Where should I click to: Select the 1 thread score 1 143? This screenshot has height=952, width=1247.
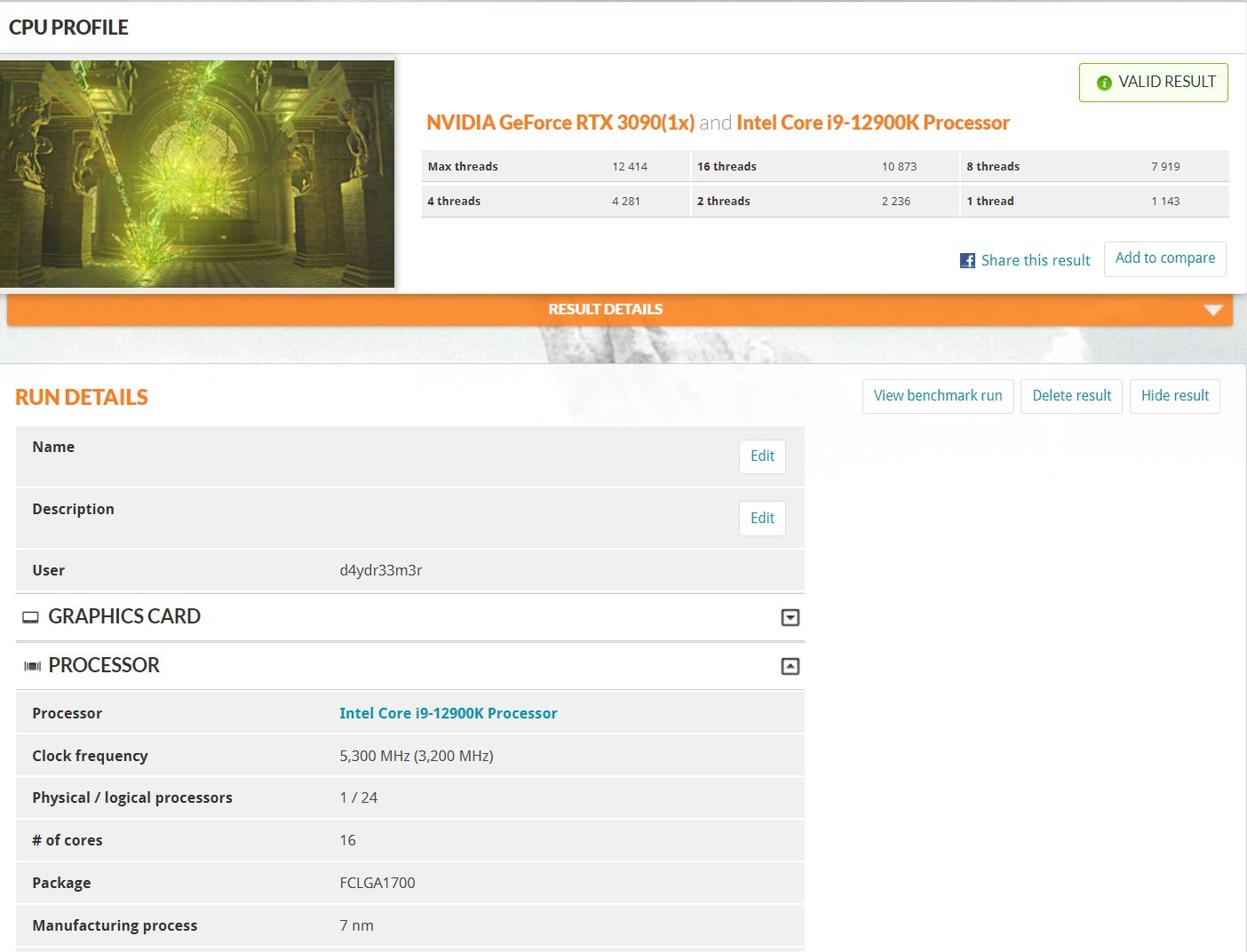point(1165,201)
